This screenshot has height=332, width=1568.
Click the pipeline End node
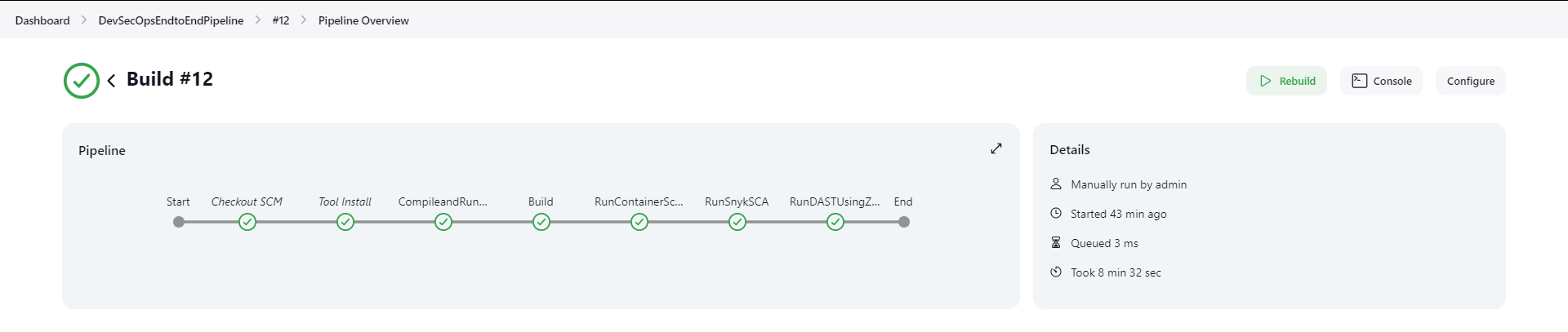904,222
